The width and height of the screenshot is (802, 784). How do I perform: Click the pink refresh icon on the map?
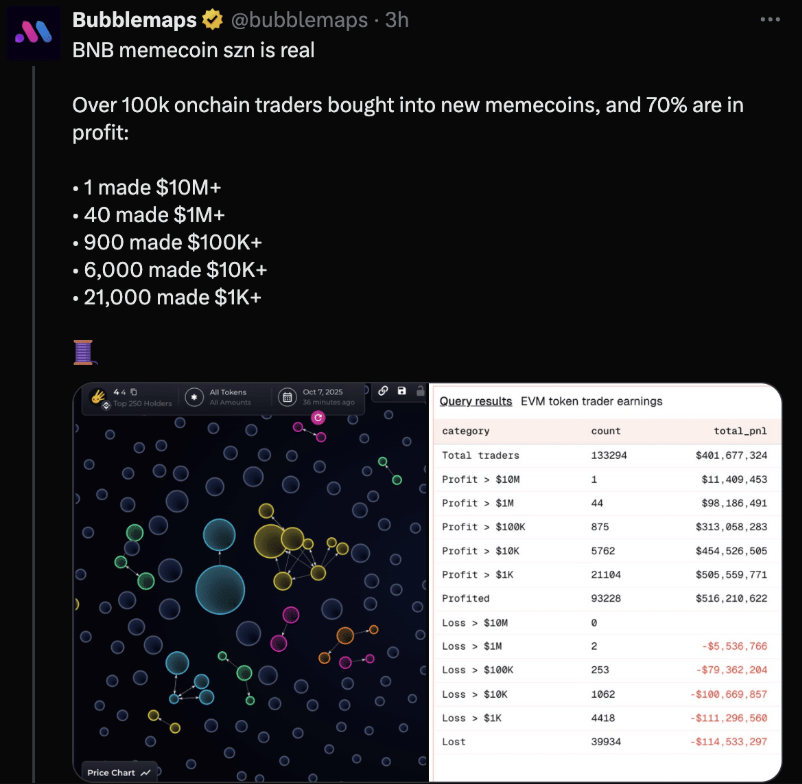pos(318,417)
